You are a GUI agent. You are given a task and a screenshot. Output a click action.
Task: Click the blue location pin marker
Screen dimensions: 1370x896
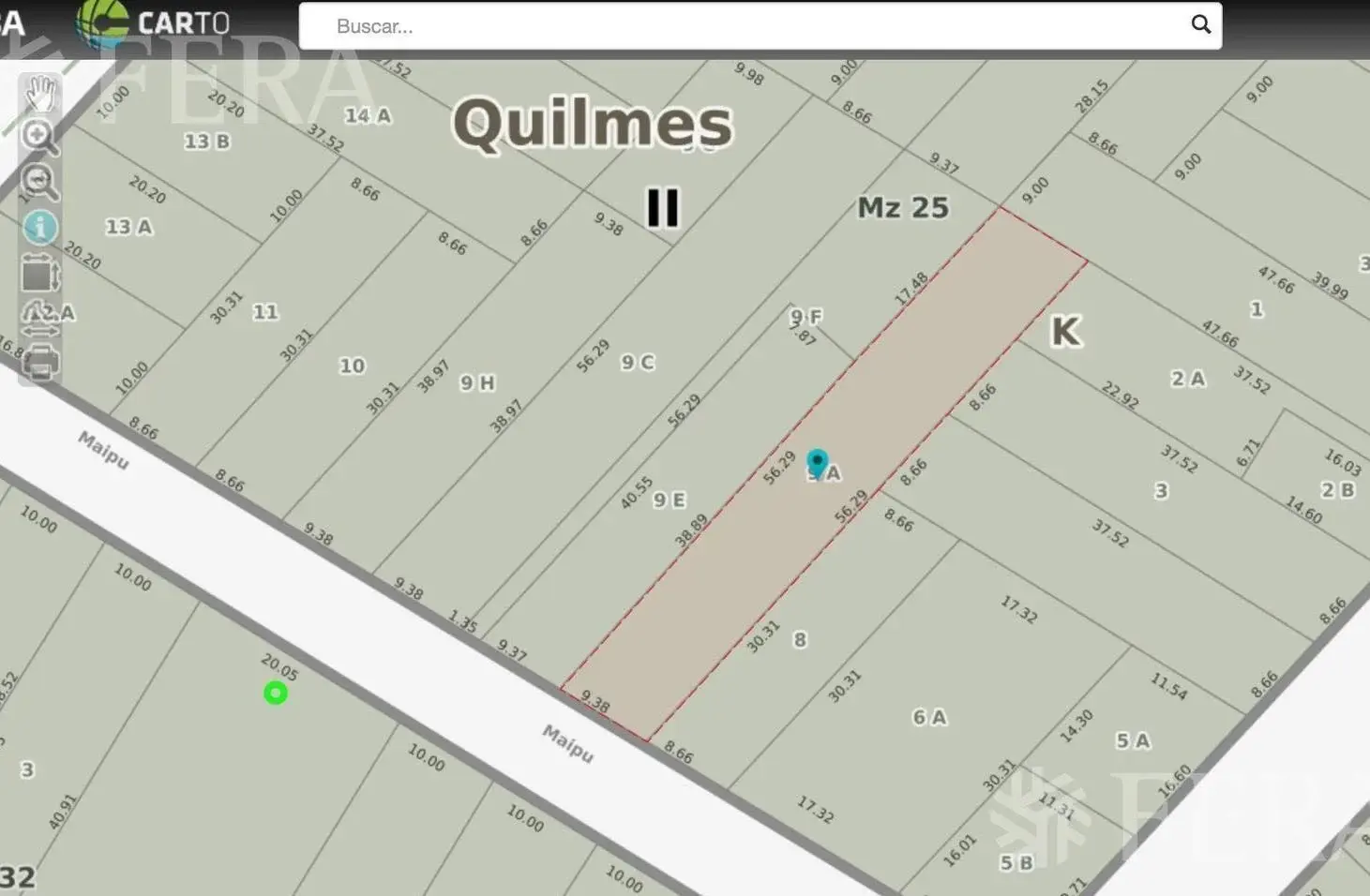pyautogui.click(x=818, y=464)
